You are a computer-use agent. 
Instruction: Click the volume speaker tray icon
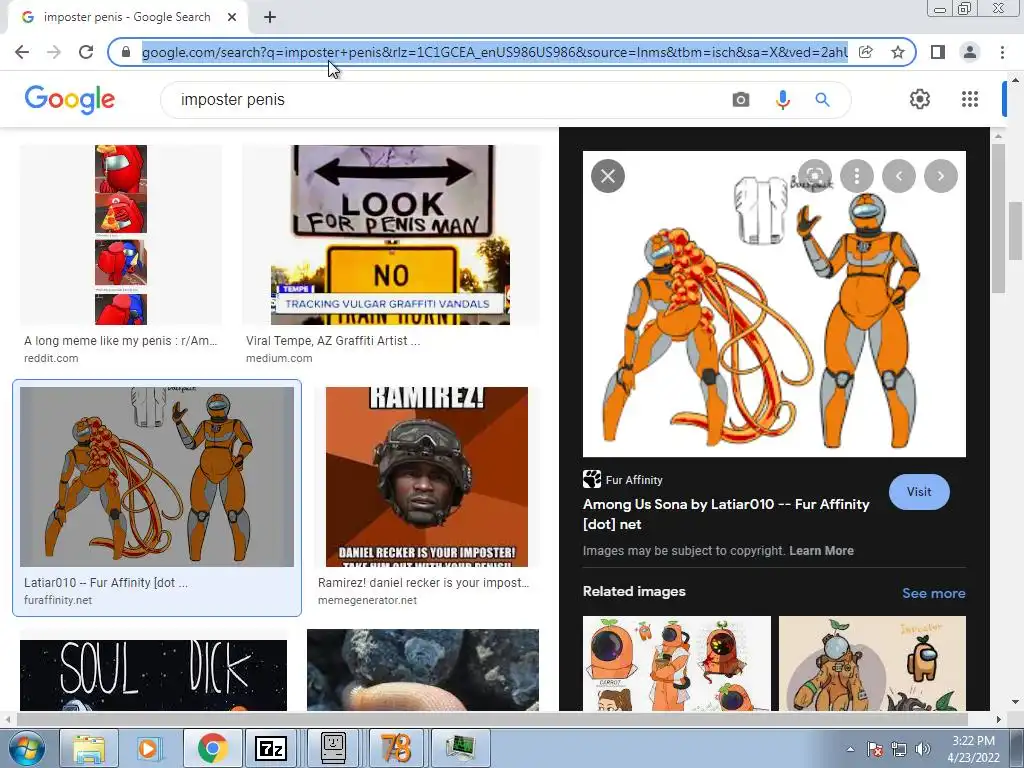tap(923, 749)
